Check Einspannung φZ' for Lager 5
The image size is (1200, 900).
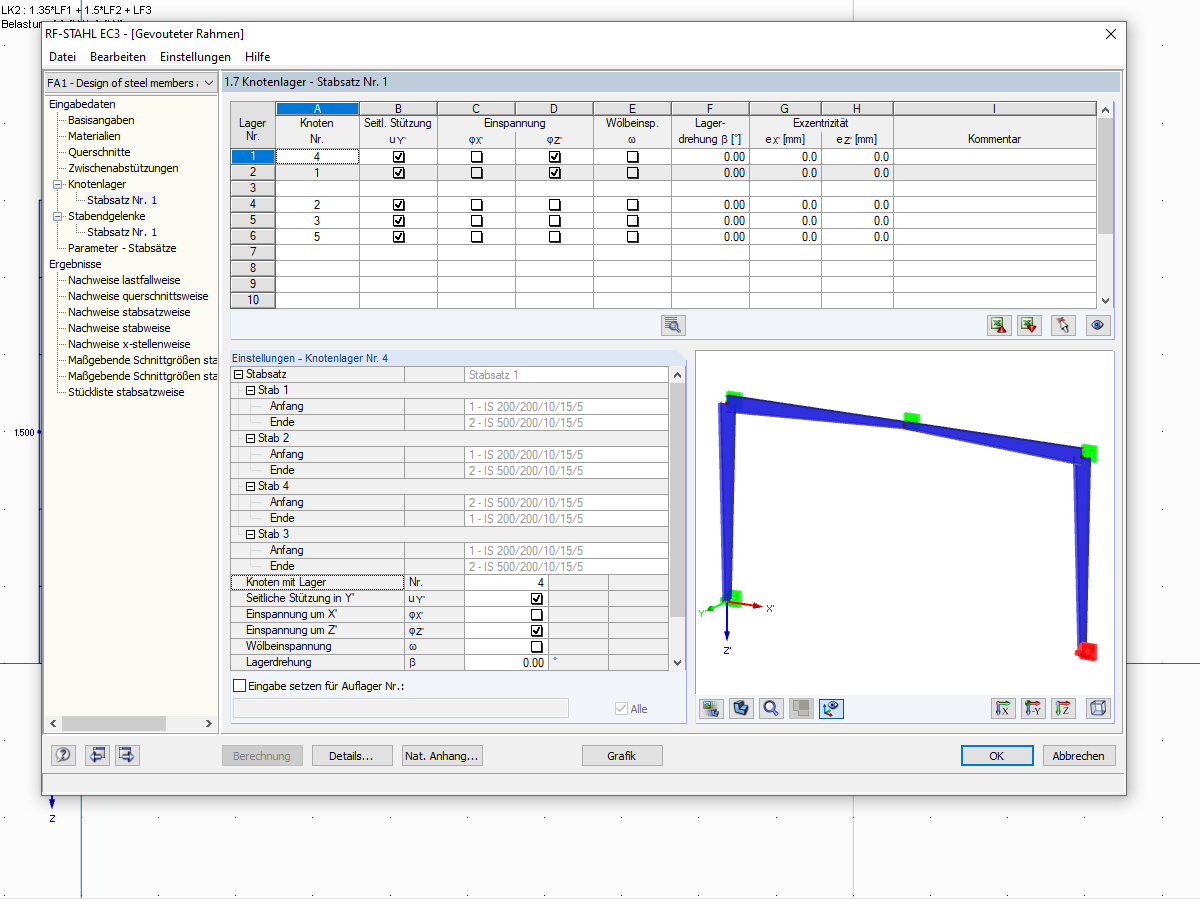tap(555, 221)
